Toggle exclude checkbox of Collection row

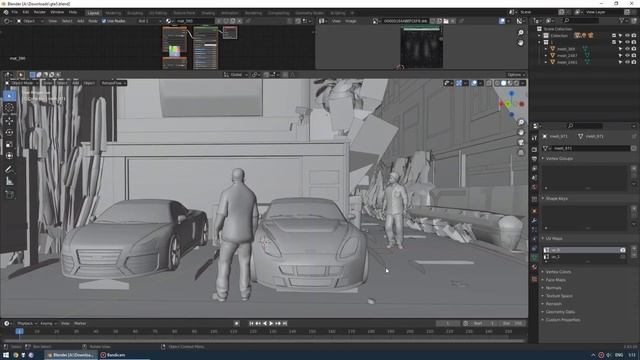[x=614, y=36]
